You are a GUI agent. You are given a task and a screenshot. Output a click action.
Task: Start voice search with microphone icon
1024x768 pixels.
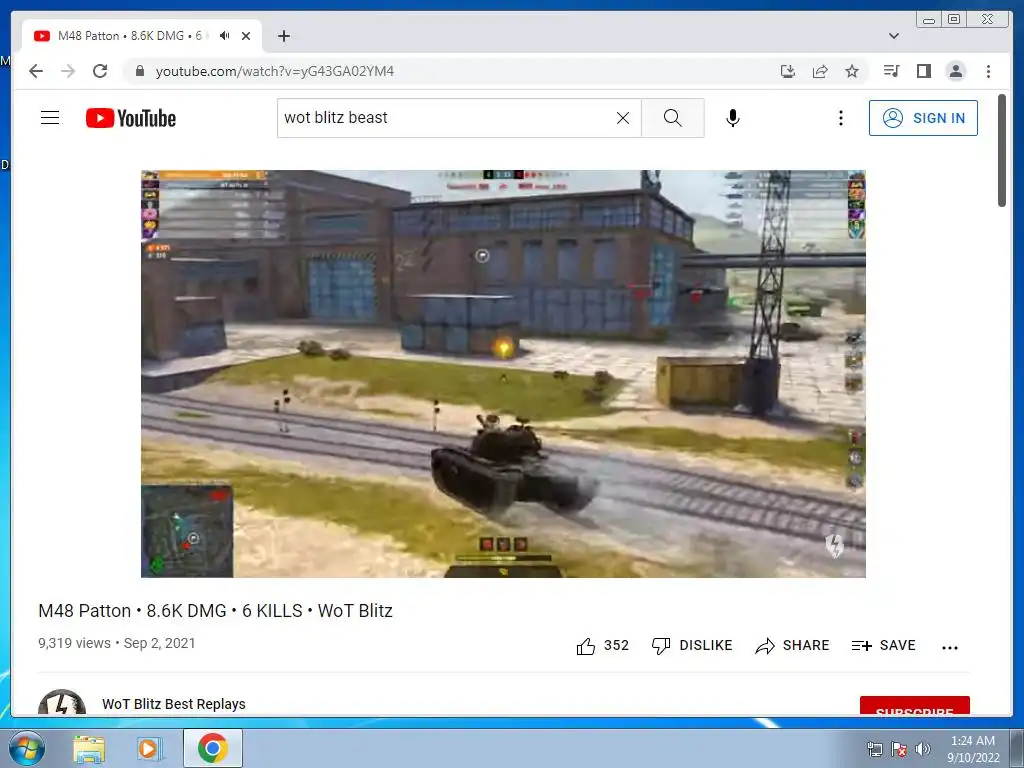(x=733, y=118)
